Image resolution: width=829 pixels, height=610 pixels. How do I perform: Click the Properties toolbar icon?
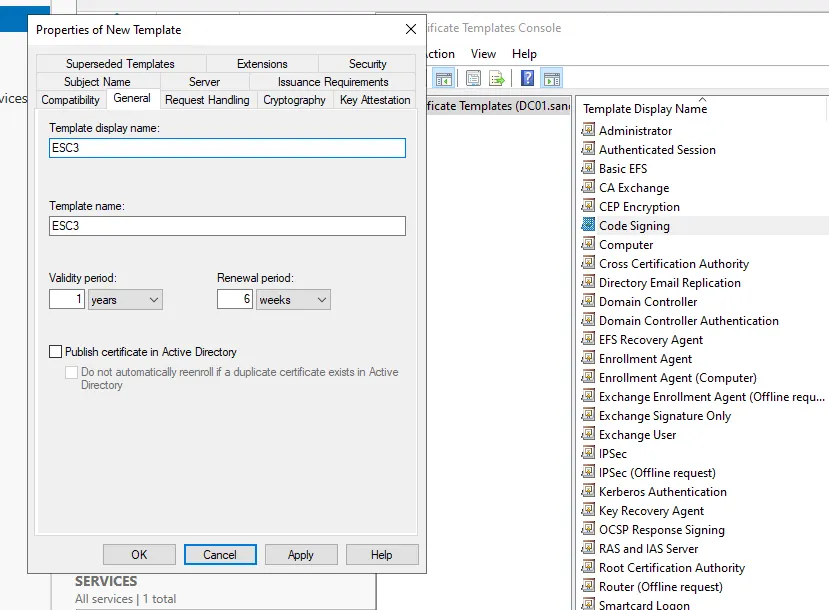click(473, 78)
